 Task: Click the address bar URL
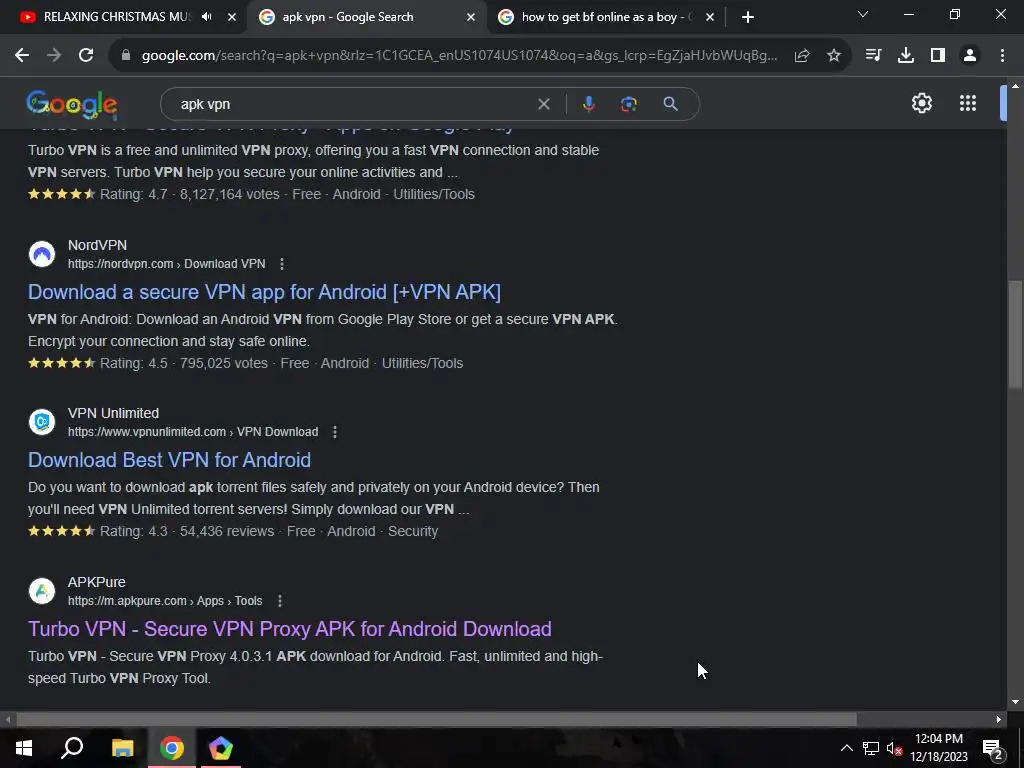tap(459, 56)
